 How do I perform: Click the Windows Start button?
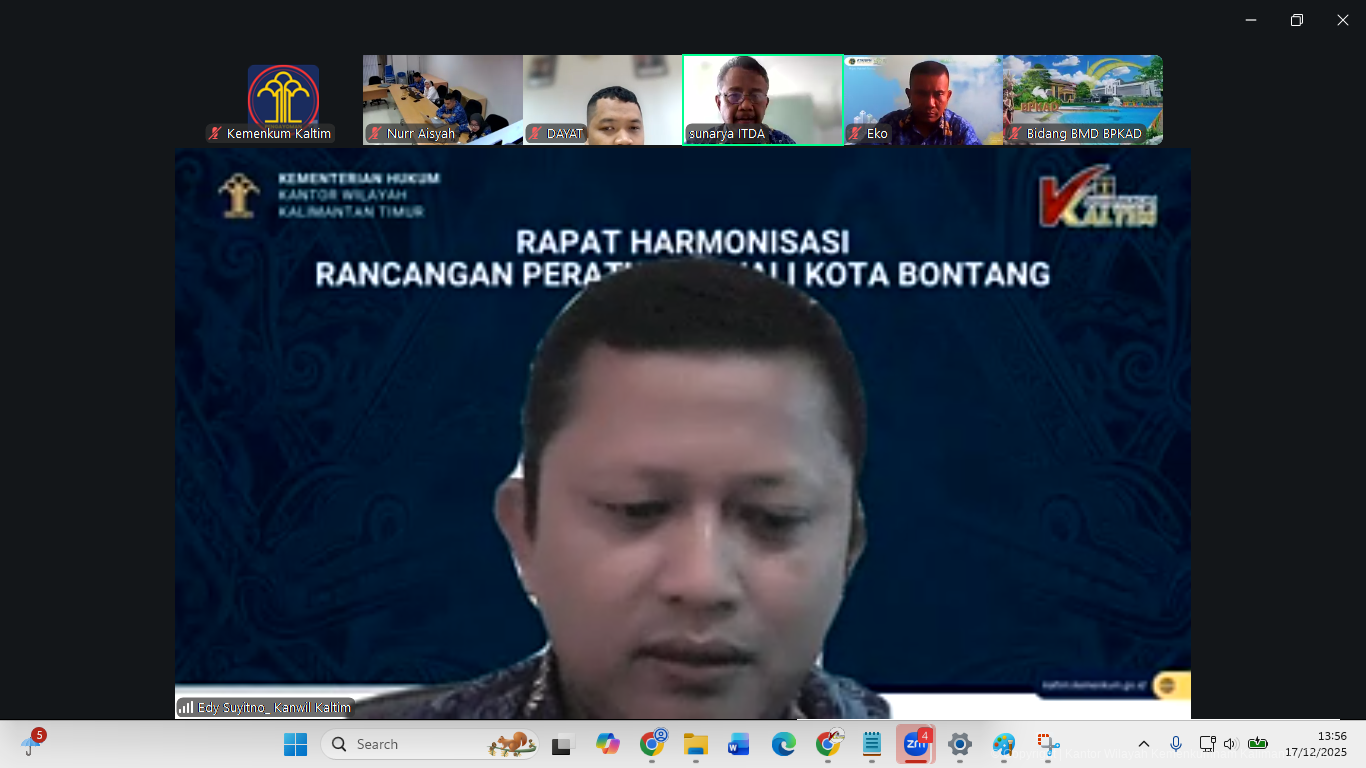click(x=295, y=744)
